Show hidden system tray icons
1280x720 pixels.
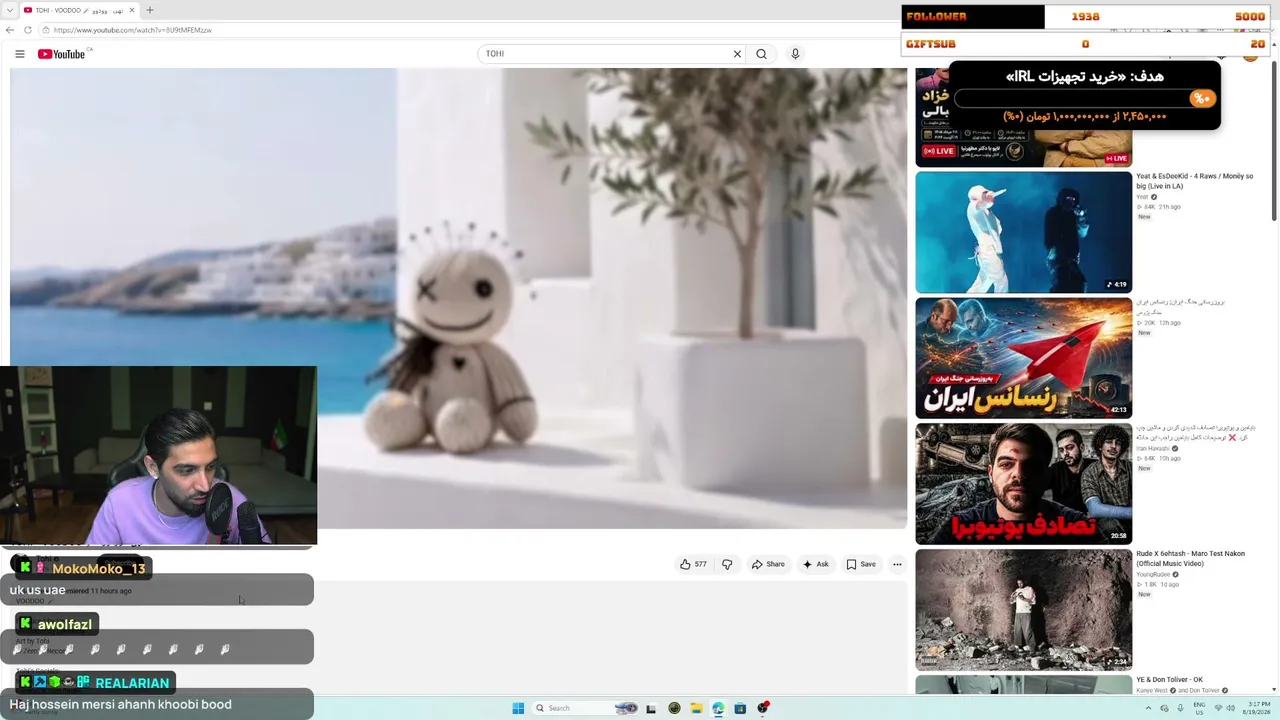(1148, 708)
